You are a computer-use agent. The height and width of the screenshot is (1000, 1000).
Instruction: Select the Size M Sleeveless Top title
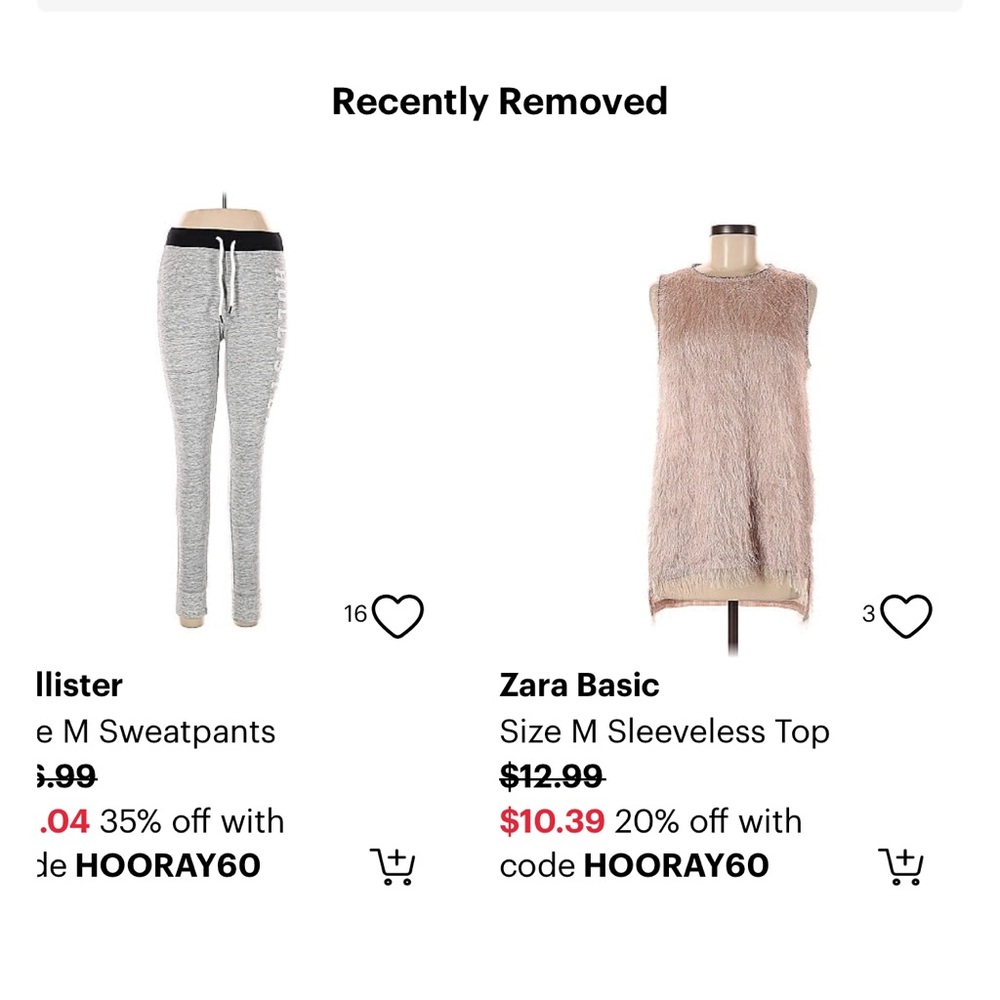pos(665,732)
